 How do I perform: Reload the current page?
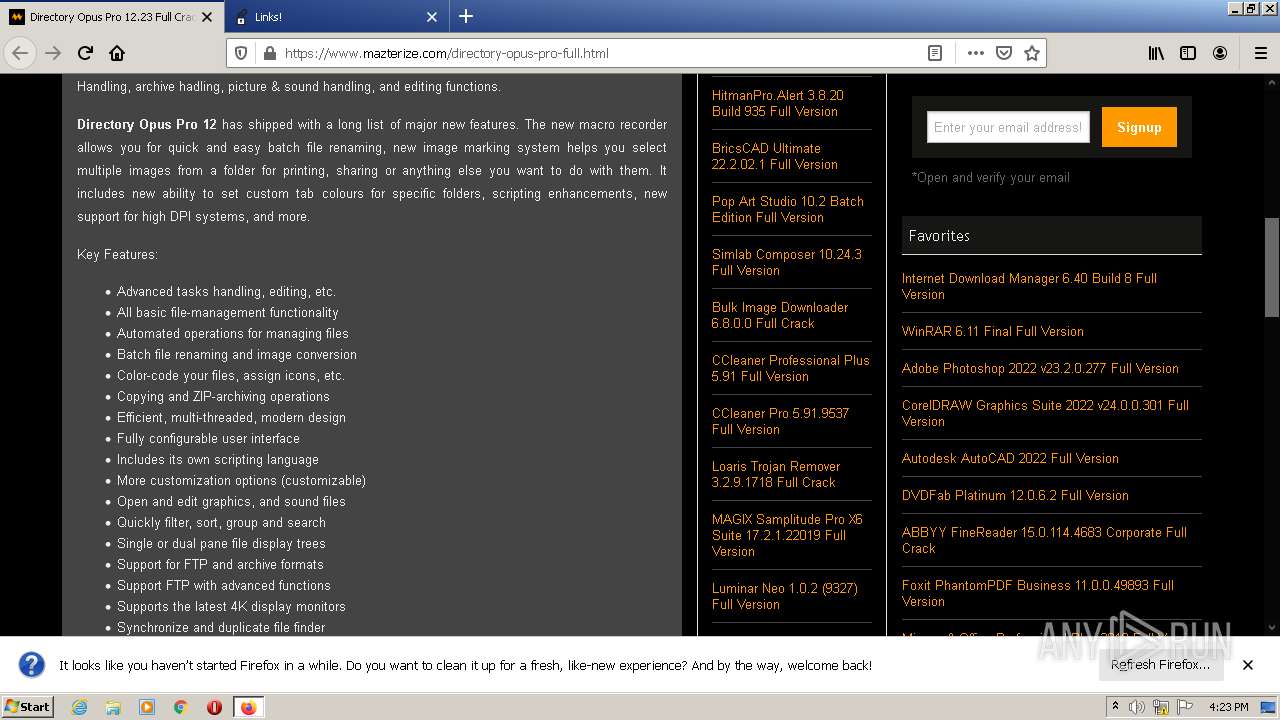85,53
